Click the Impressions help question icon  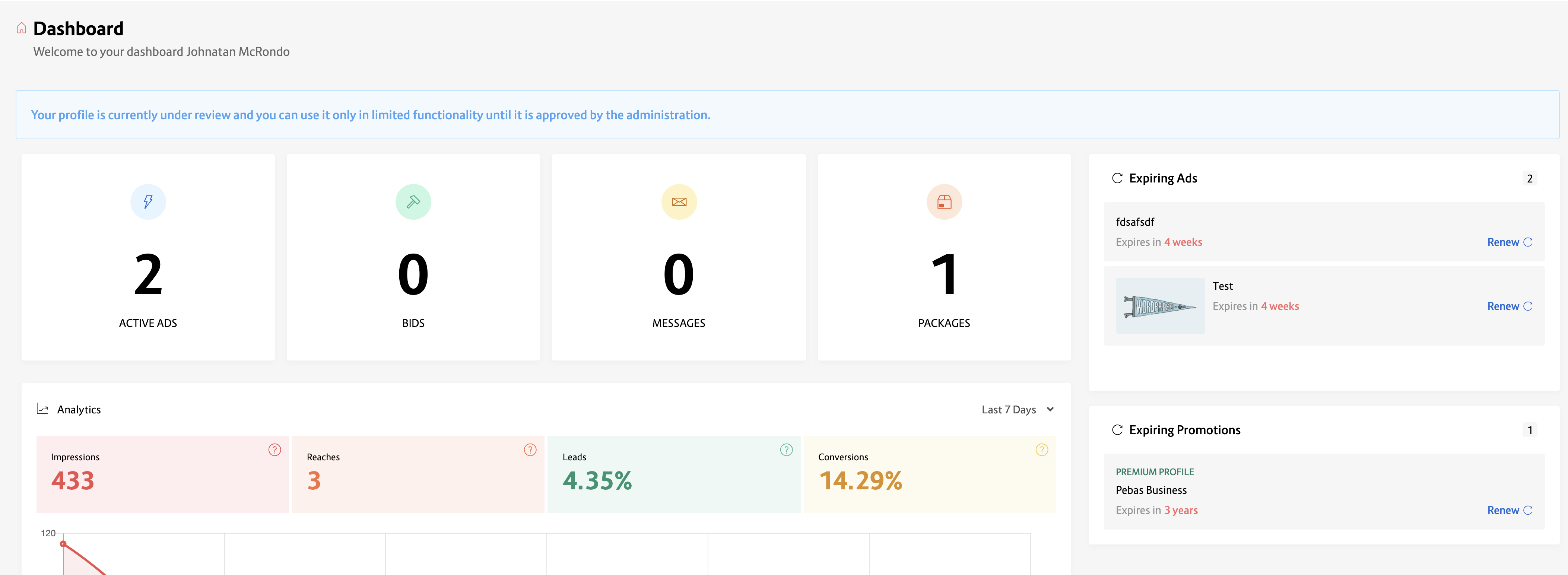pos(274,449)
